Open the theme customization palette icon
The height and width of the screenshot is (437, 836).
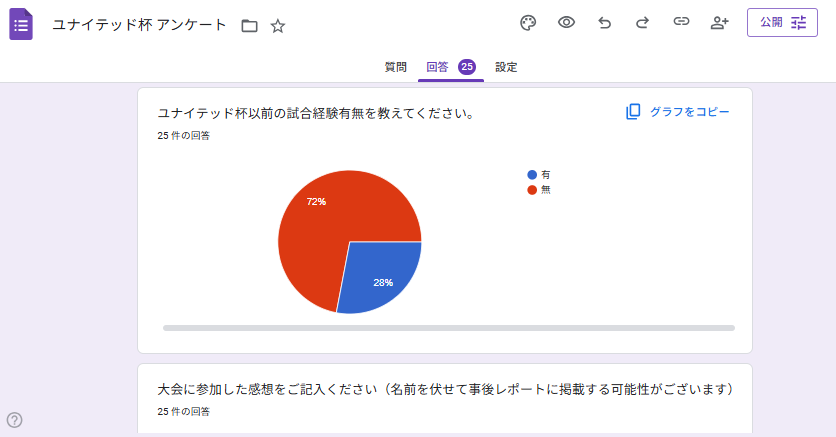point(528,23)
